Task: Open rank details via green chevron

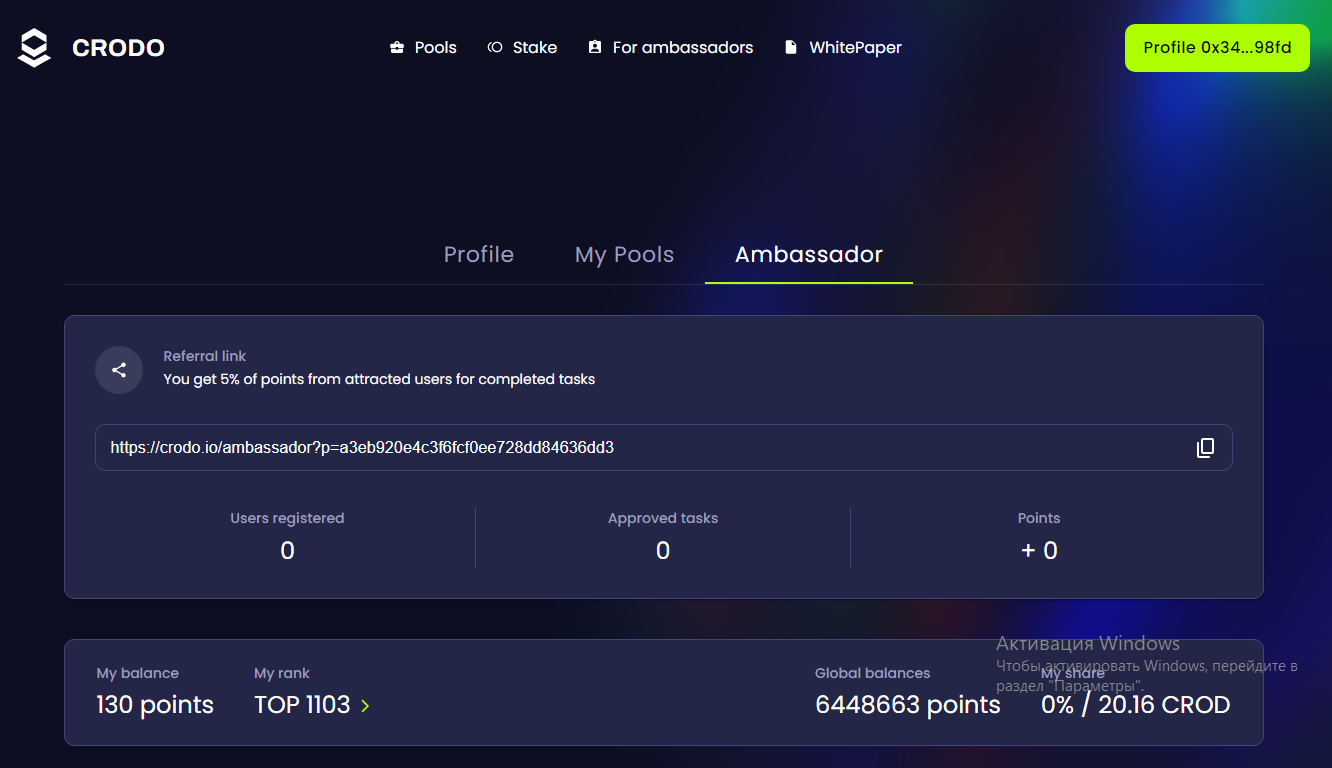Action: coord(365,706)
